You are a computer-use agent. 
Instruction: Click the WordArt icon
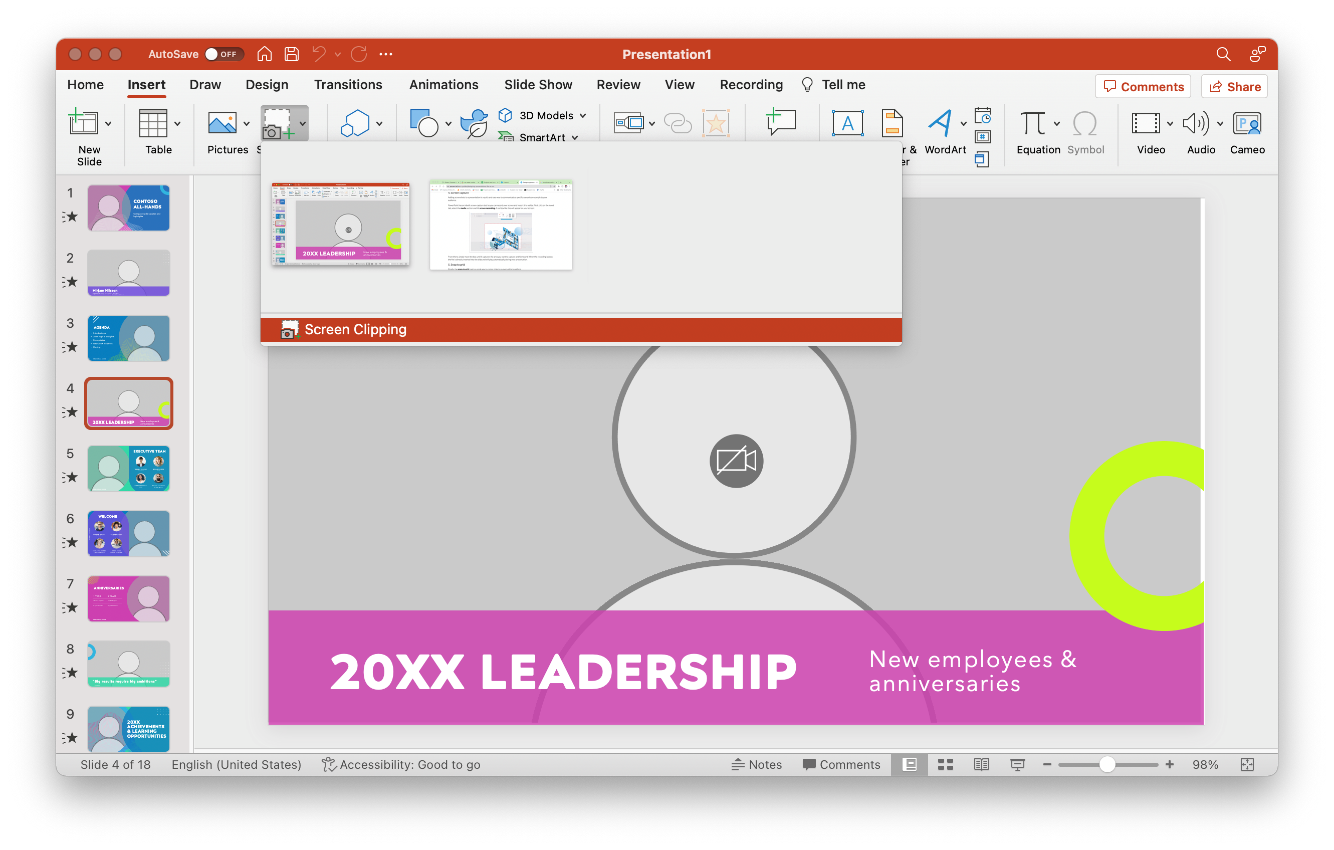coord(940,123)
